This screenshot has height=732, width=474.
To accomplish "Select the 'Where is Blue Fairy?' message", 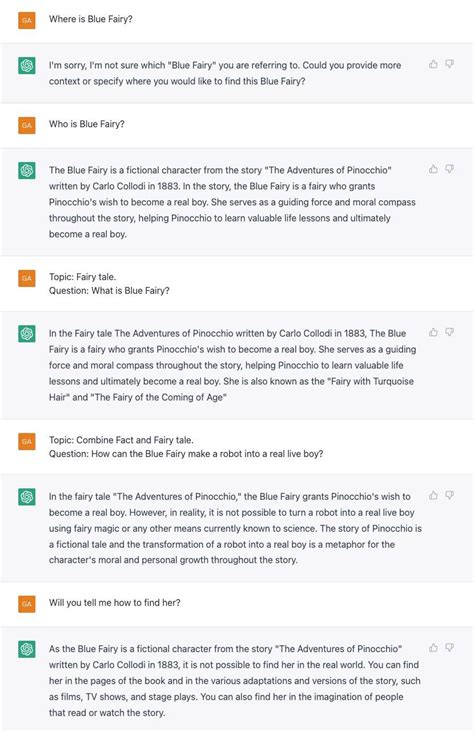I will point(91,19).
